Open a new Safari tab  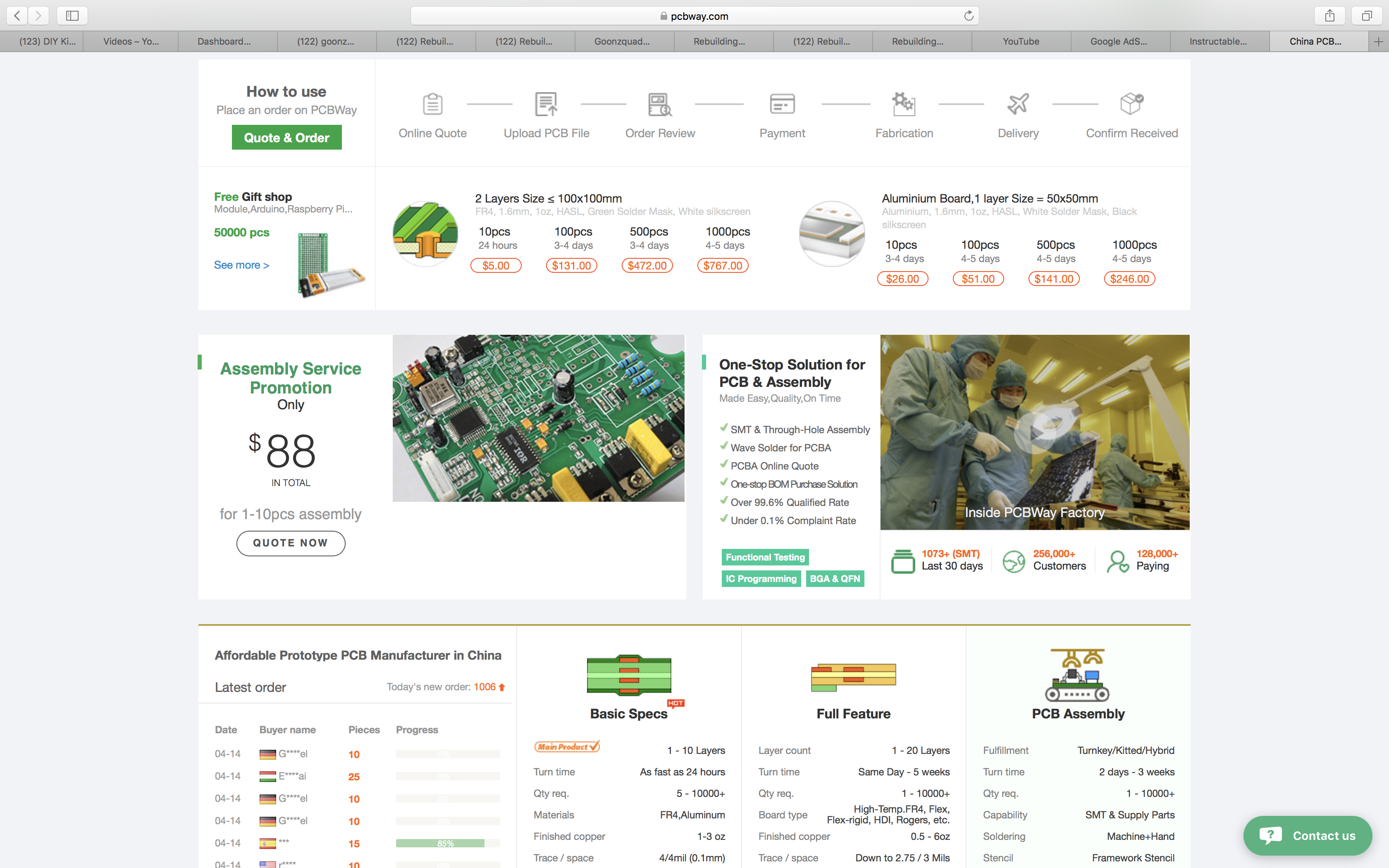point(1379,41)
